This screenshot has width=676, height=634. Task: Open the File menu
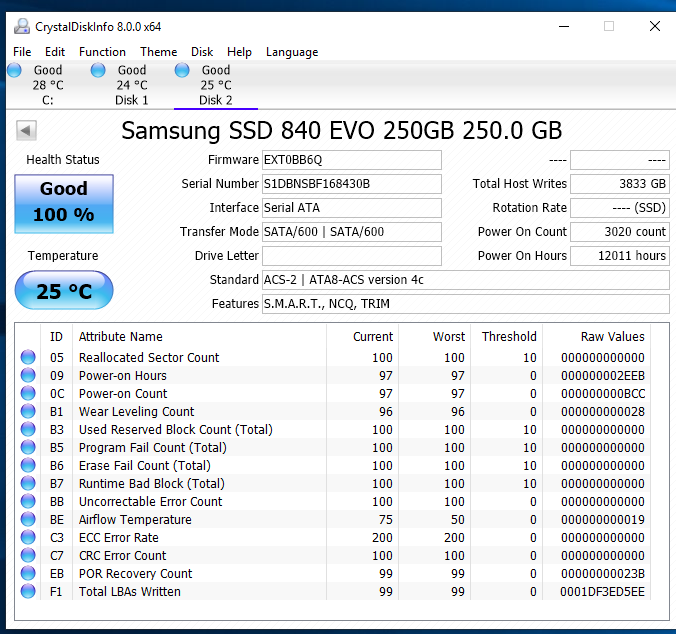tap(22, 52)
